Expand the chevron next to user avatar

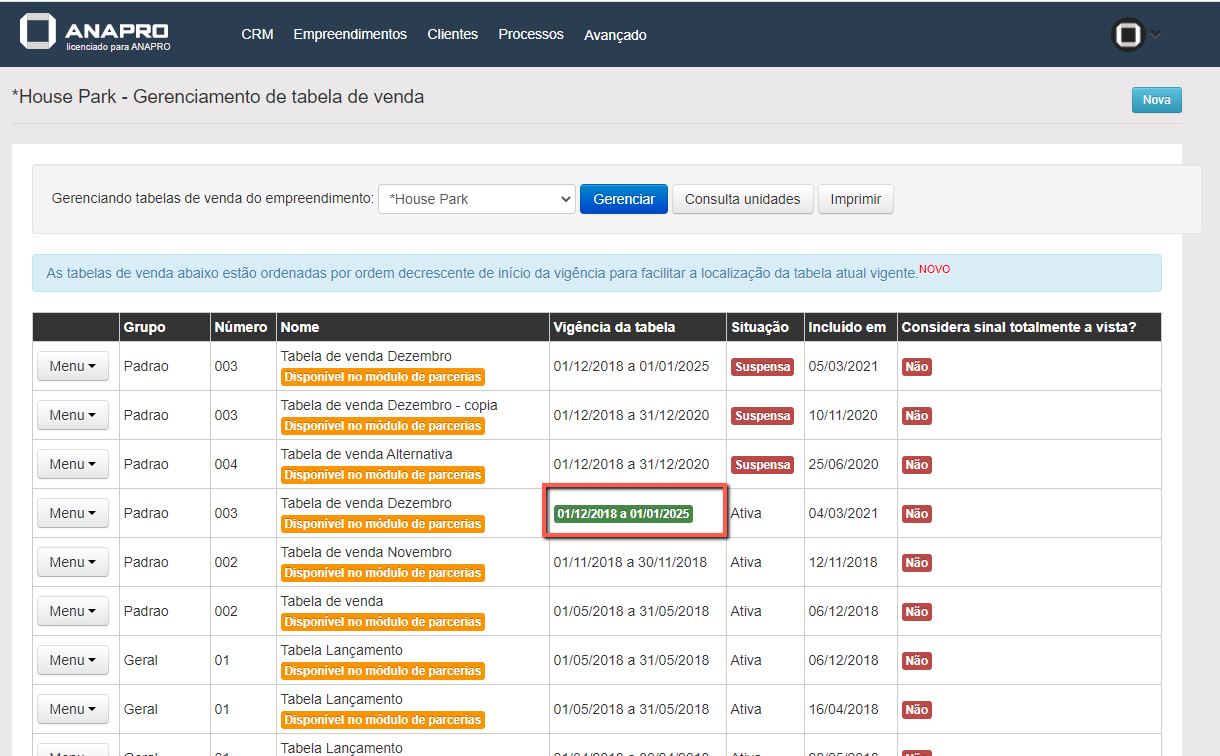tap(1156, 35)
